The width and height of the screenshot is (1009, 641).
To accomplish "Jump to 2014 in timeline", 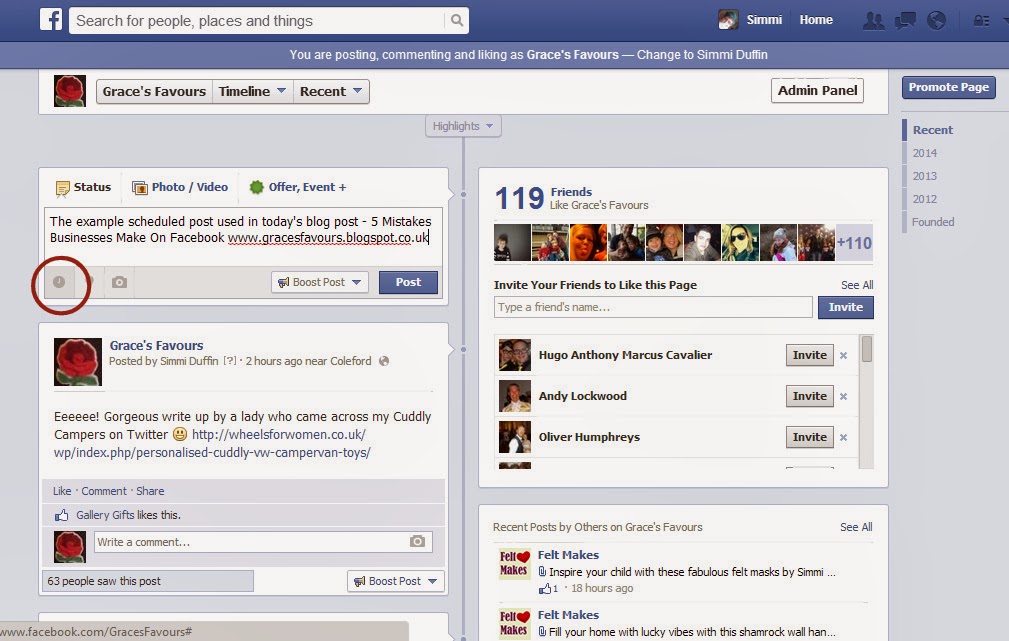I will coord(925,153).
